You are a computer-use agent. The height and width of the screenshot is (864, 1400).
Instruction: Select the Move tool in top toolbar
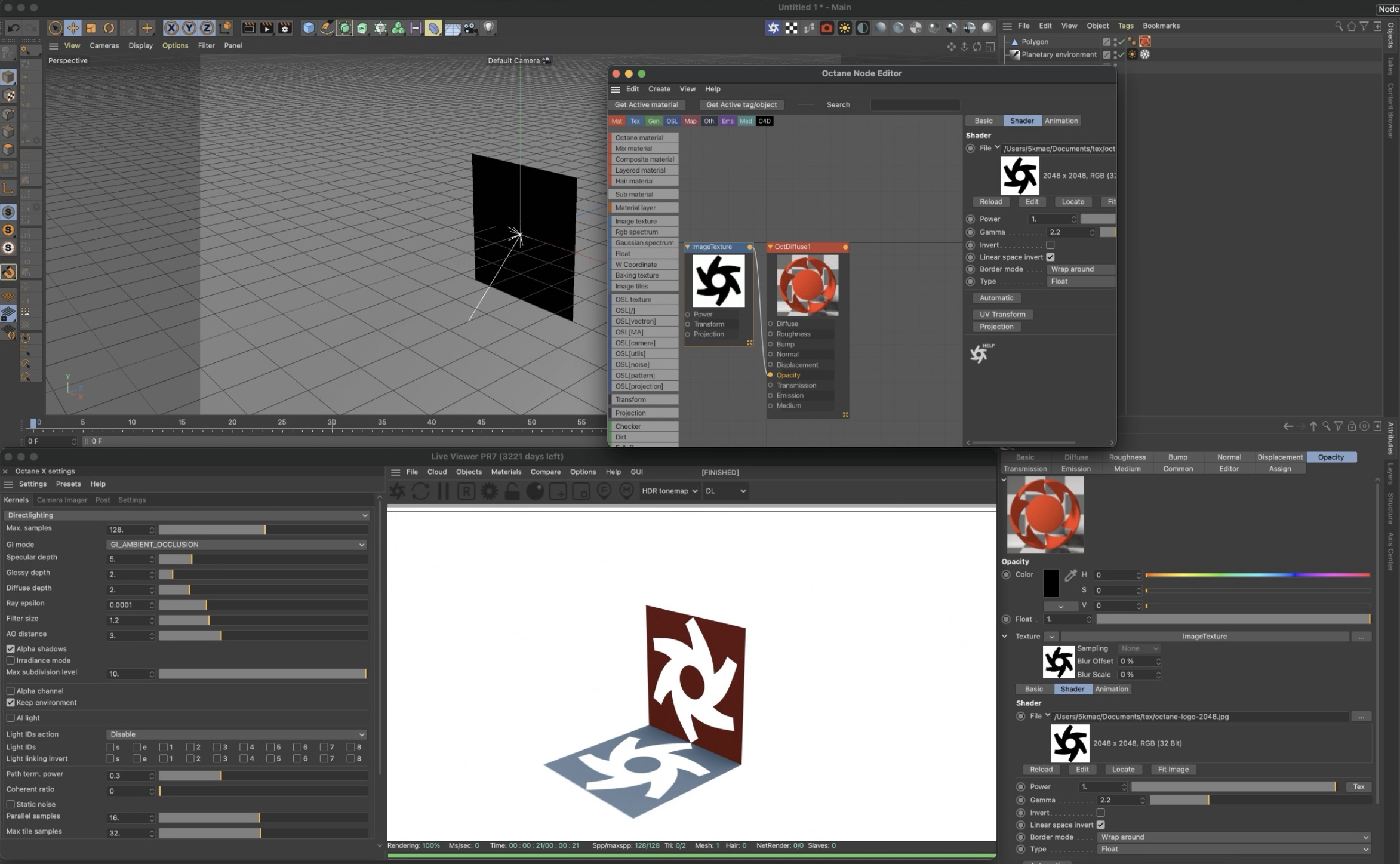pos(73,28)
